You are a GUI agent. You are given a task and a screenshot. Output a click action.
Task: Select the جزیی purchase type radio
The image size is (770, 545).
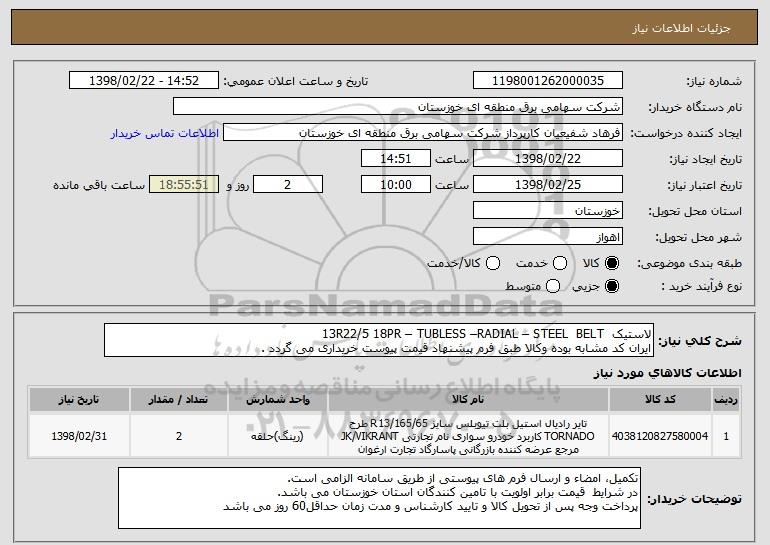(x=612, y=286)
